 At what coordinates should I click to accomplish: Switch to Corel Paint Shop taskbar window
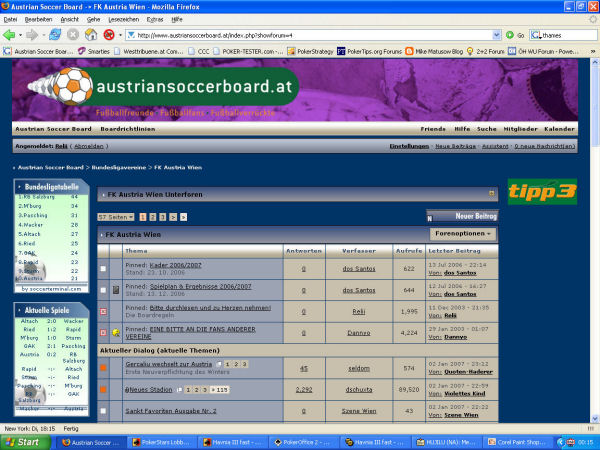click(x=518, y=442)
